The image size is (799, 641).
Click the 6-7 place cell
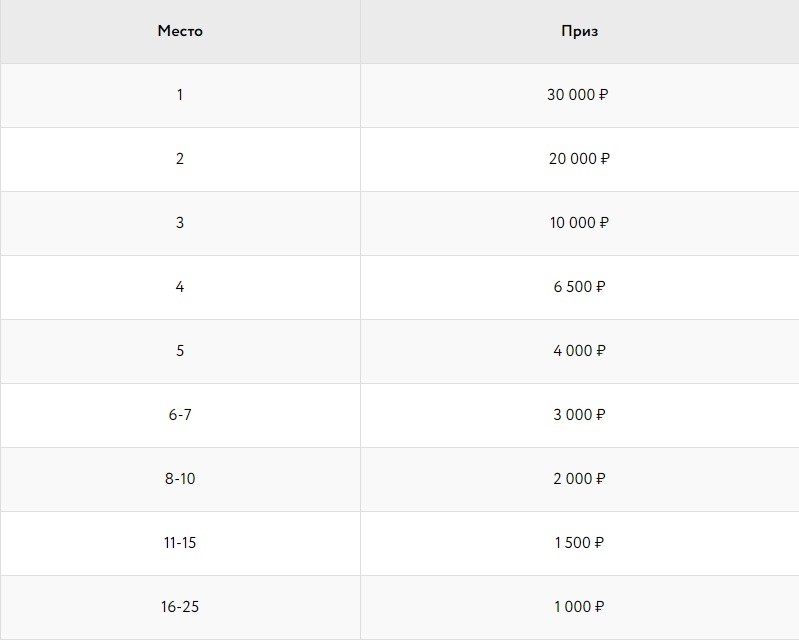point(180,415)
